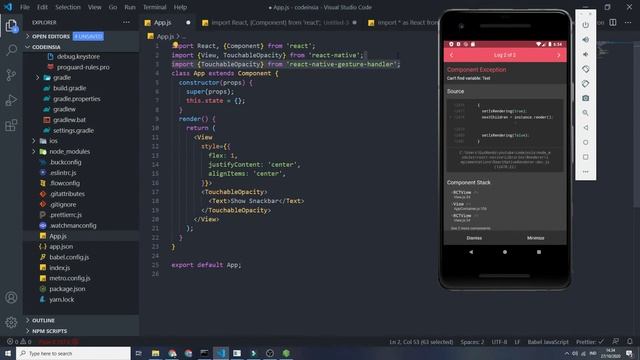Image resolution: width=640 pixels, height=360 pixels.
Task: Open the Explorer view in activity bar
Action: coord(11,26)
